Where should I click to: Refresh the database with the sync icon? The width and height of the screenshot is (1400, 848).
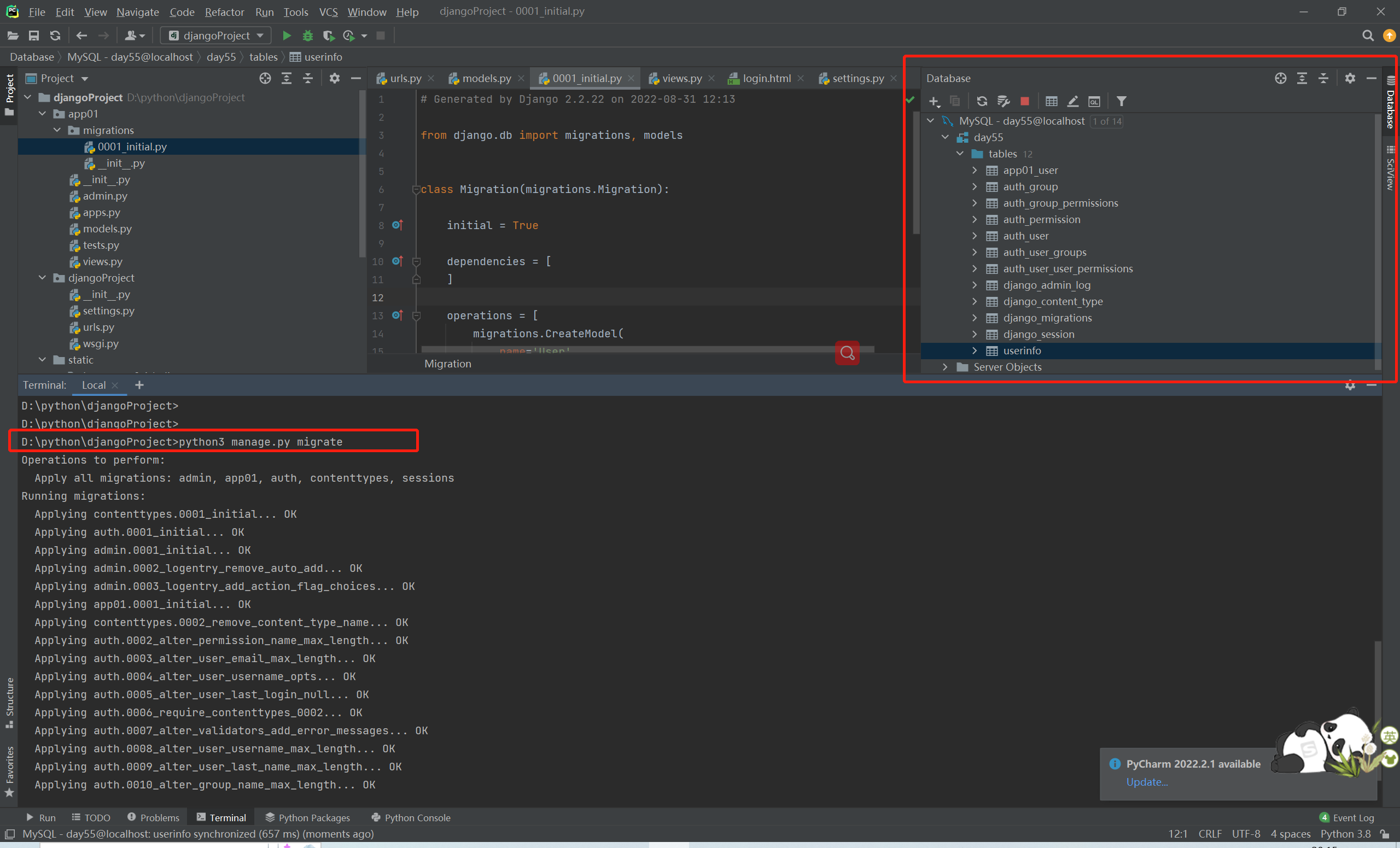(981, 101)
